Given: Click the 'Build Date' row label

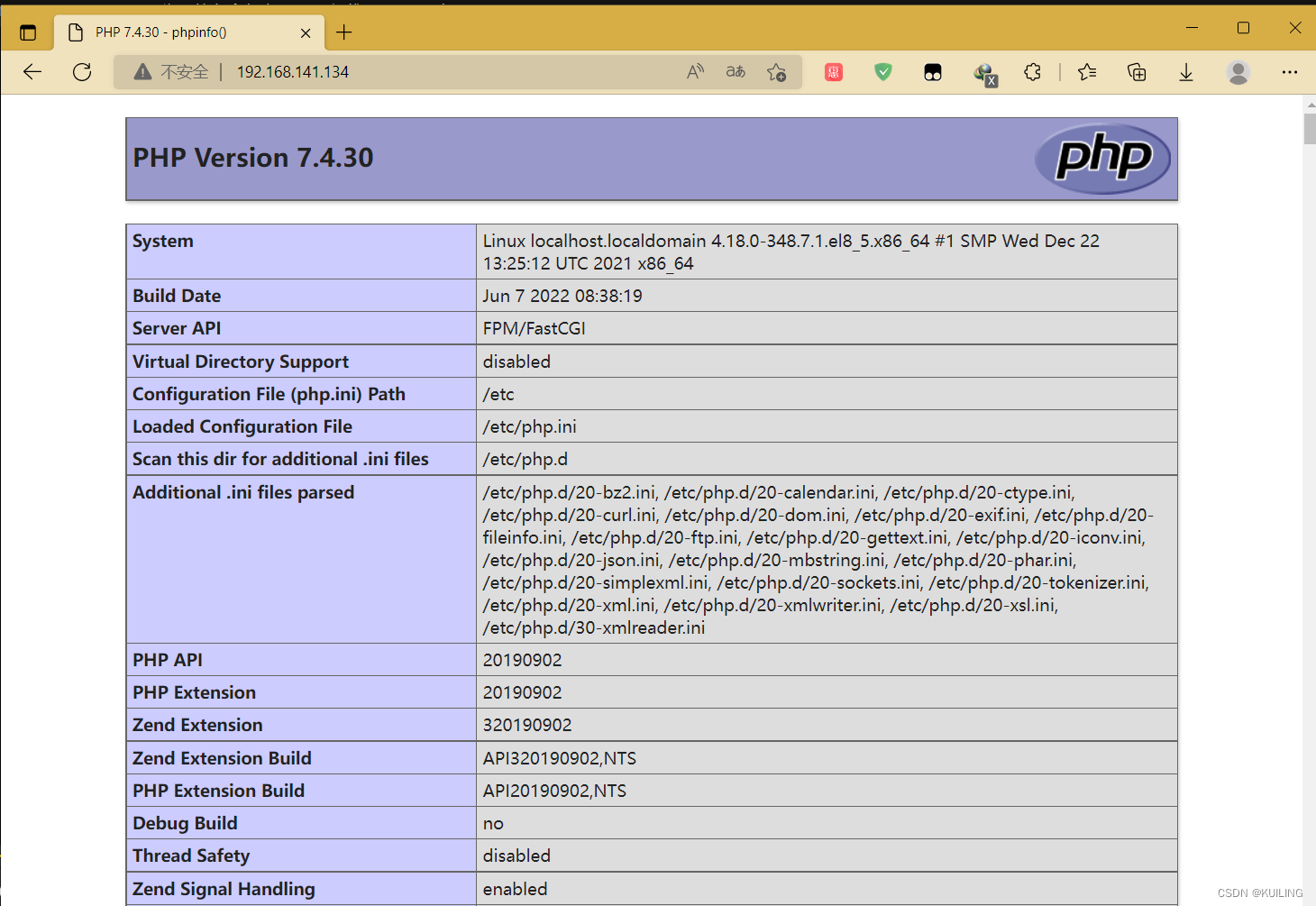Looking at the screenshot, I should point(177,296).
